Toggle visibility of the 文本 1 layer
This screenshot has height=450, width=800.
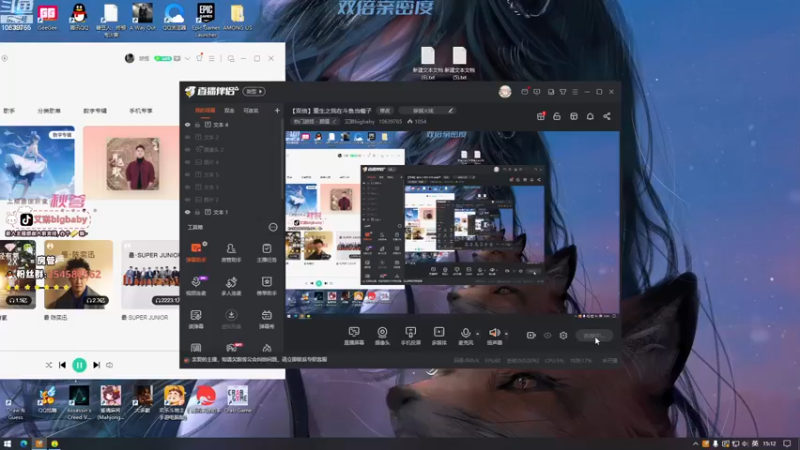point(187,212)
